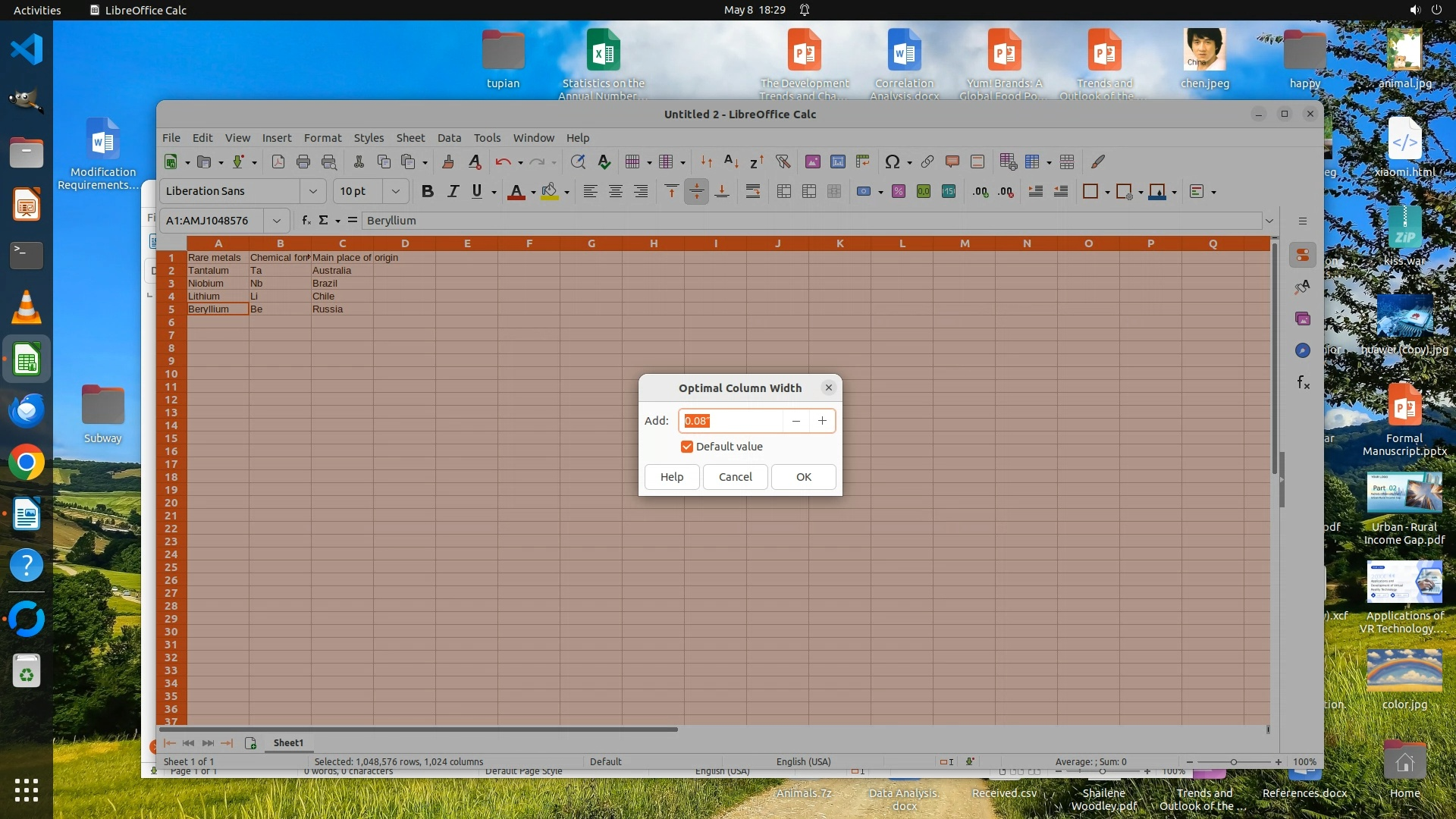The width and height of the screenshot is (1456, 819).
Task: Open the Data menu
Action: point(449,138)
